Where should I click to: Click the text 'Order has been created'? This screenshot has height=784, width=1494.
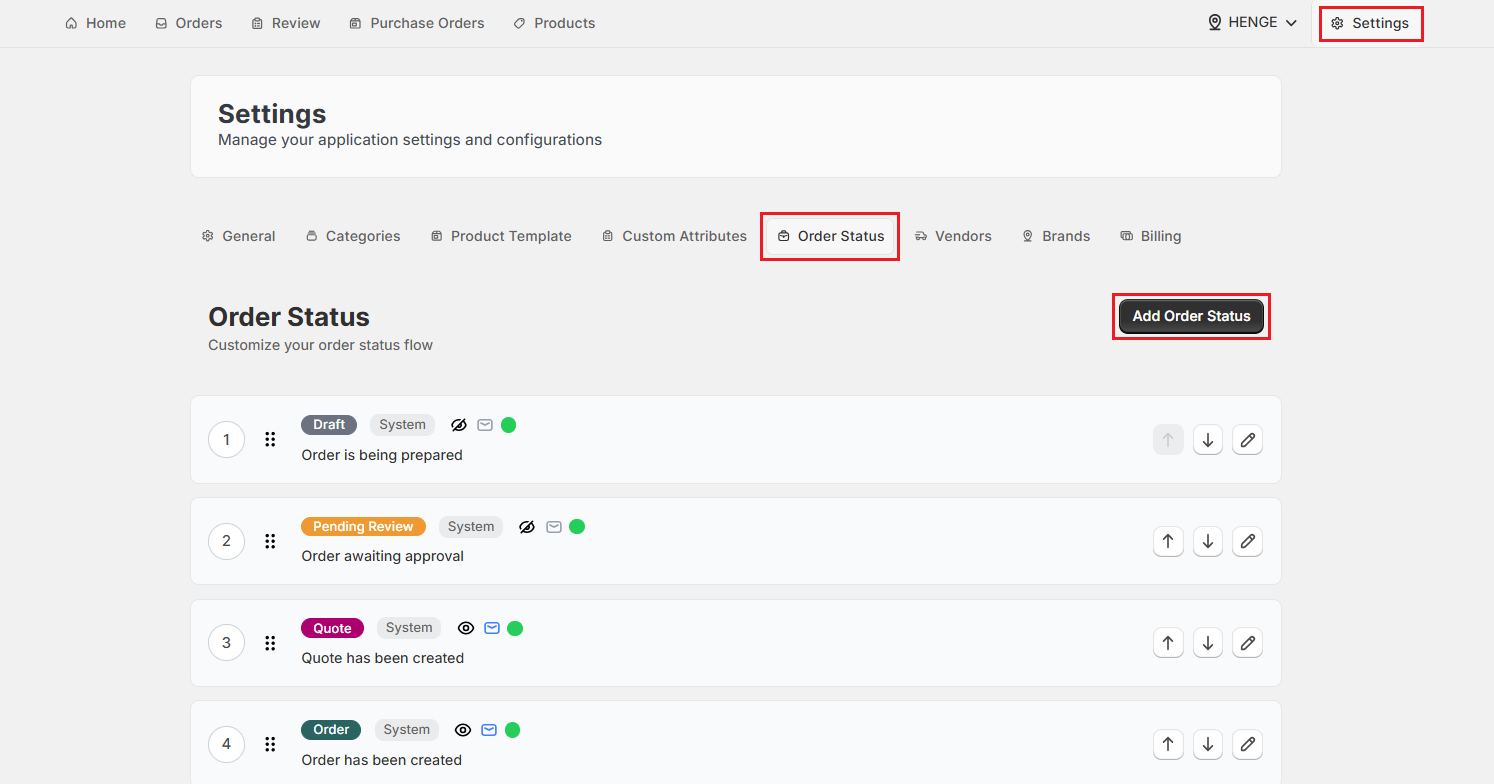[x=382, y=760]
